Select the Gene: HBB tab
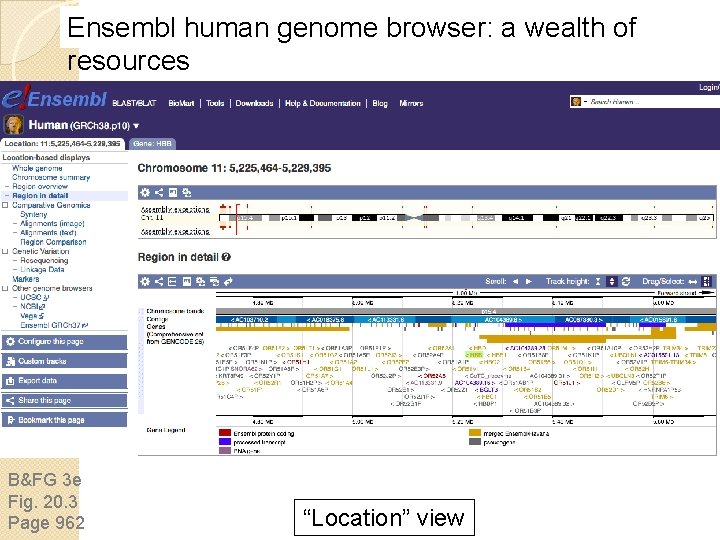The width and height of the screenshot is (720, 540). 152,144
